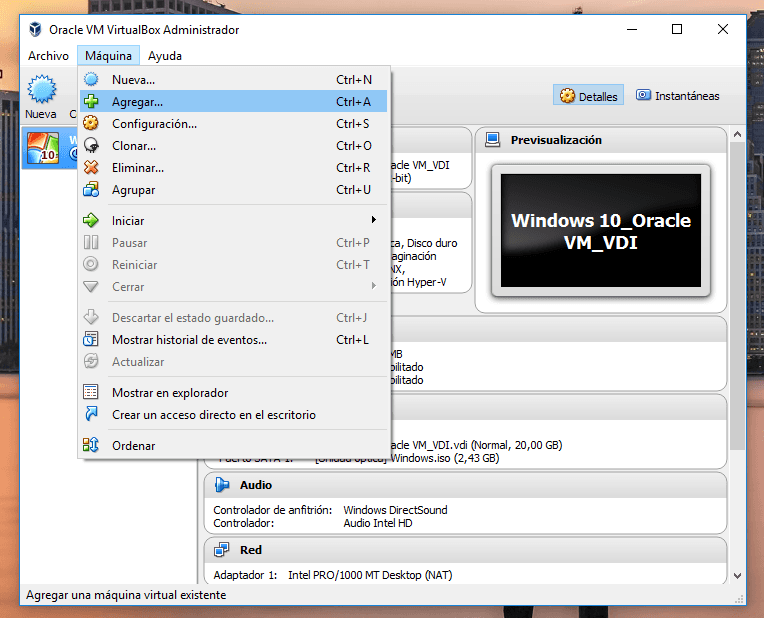Choose Nueva... from the Máquina menu
Image resolution: width=764 pixels, height=618 pixels.
click(234, 79)
